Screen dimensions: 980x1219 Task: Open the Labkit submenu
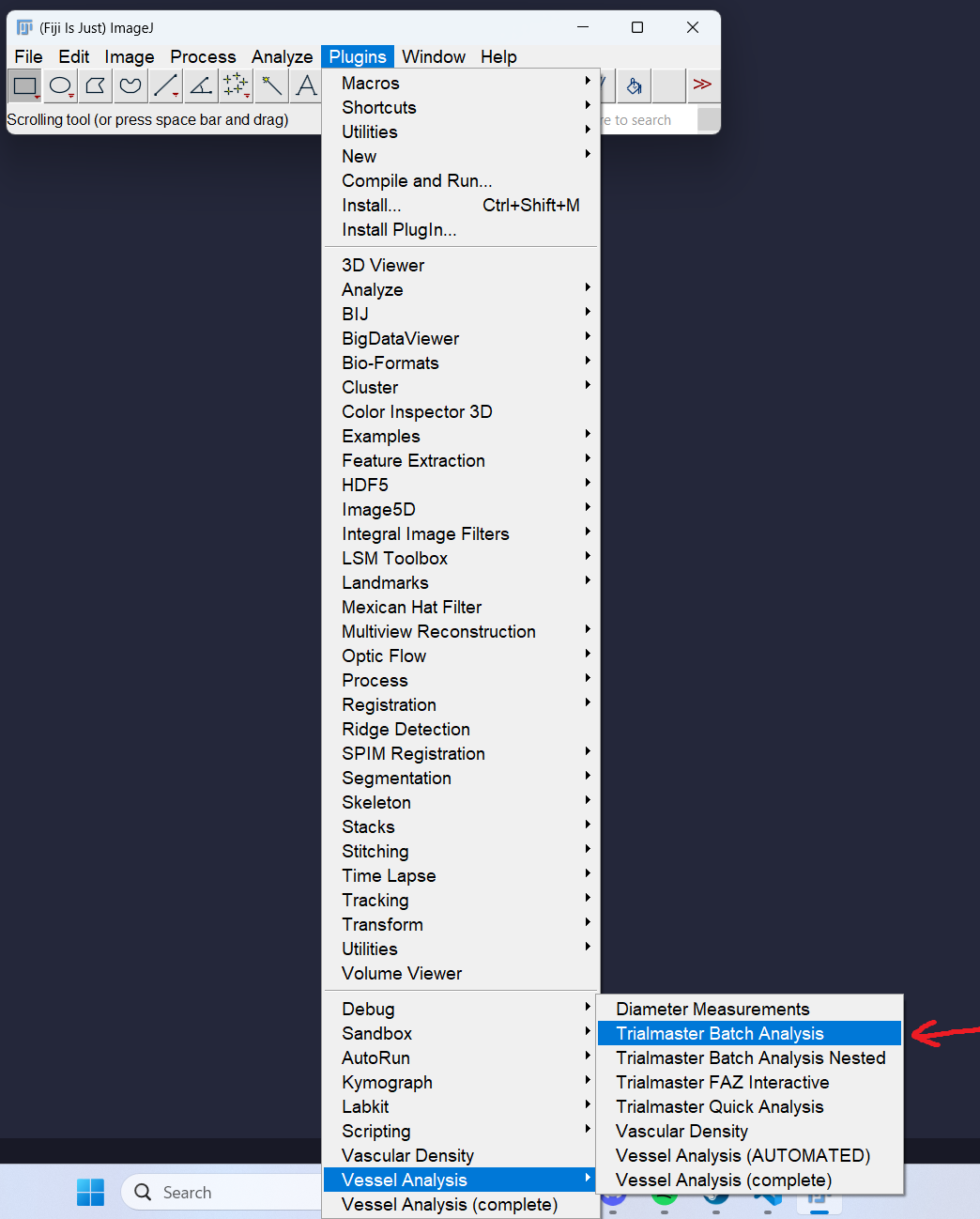461,1106
